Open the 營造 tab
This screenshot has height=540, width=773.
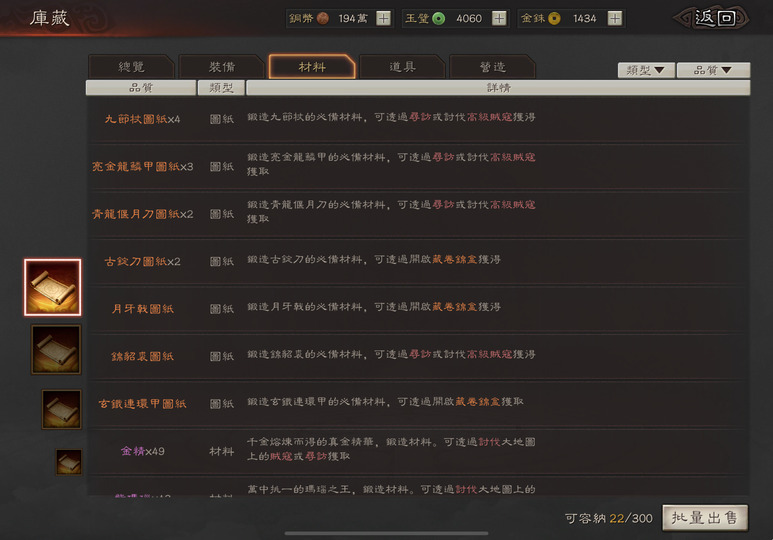pos(492,67)
